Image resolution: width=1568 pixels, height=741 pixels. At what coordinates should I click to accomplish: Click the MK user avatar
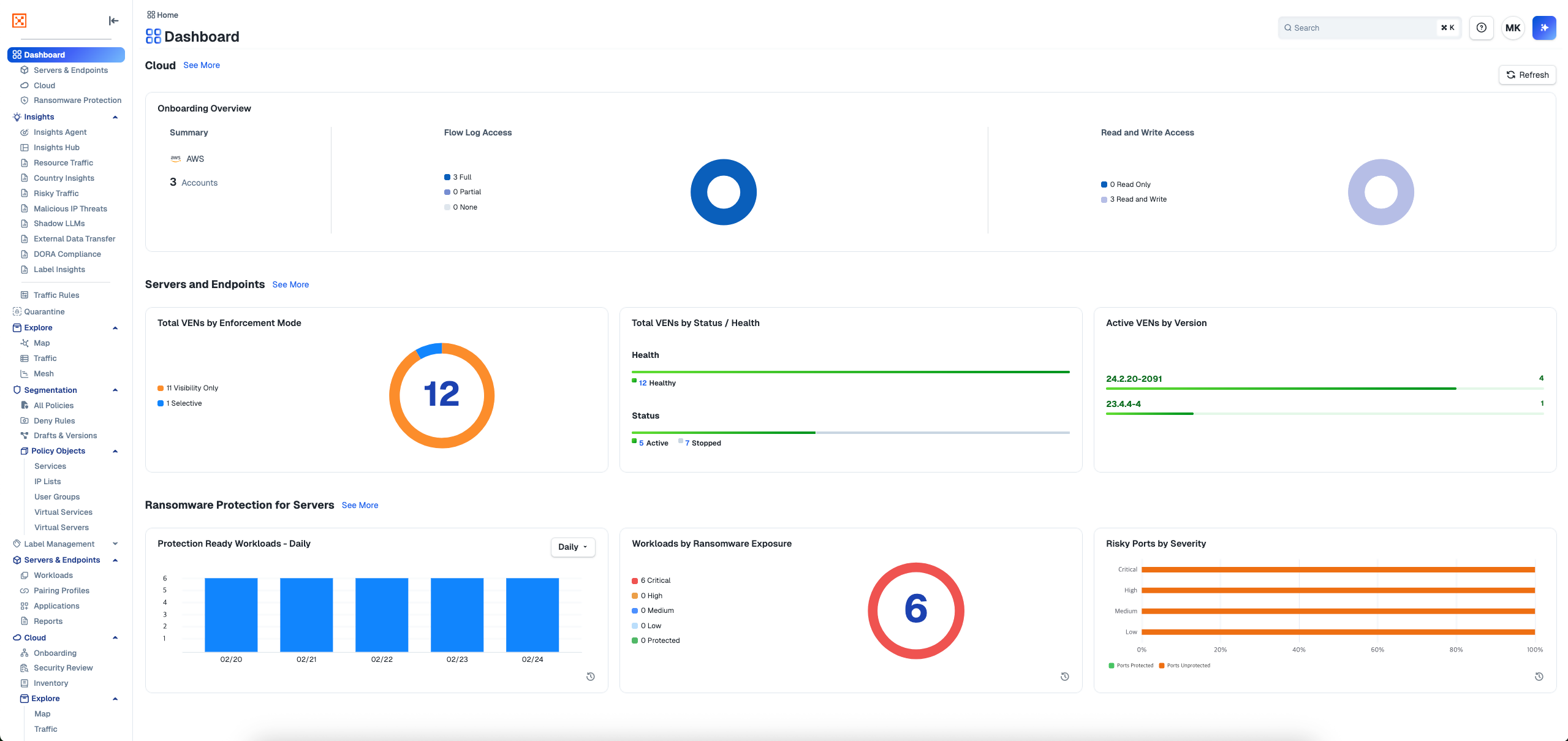tap(1512, 28)
